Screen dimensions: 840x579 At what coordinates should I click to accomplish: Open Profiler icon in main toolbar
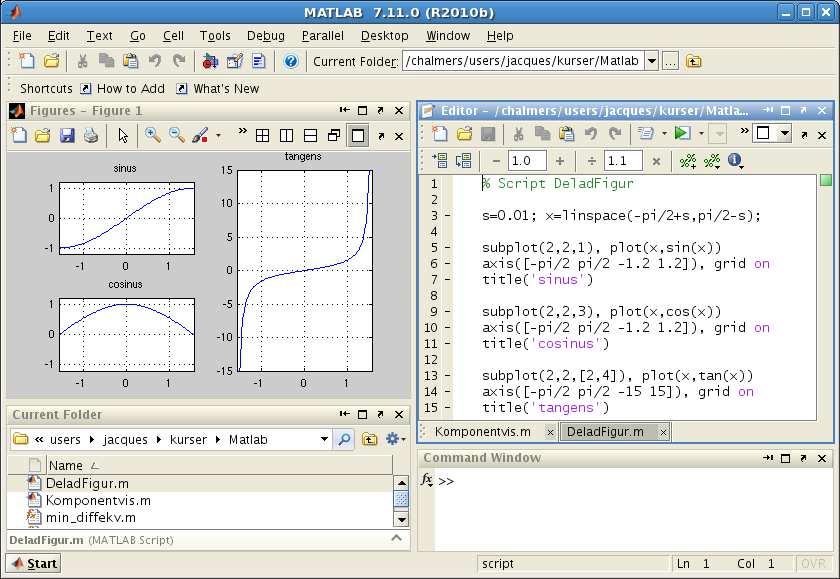tap(259, 61)
